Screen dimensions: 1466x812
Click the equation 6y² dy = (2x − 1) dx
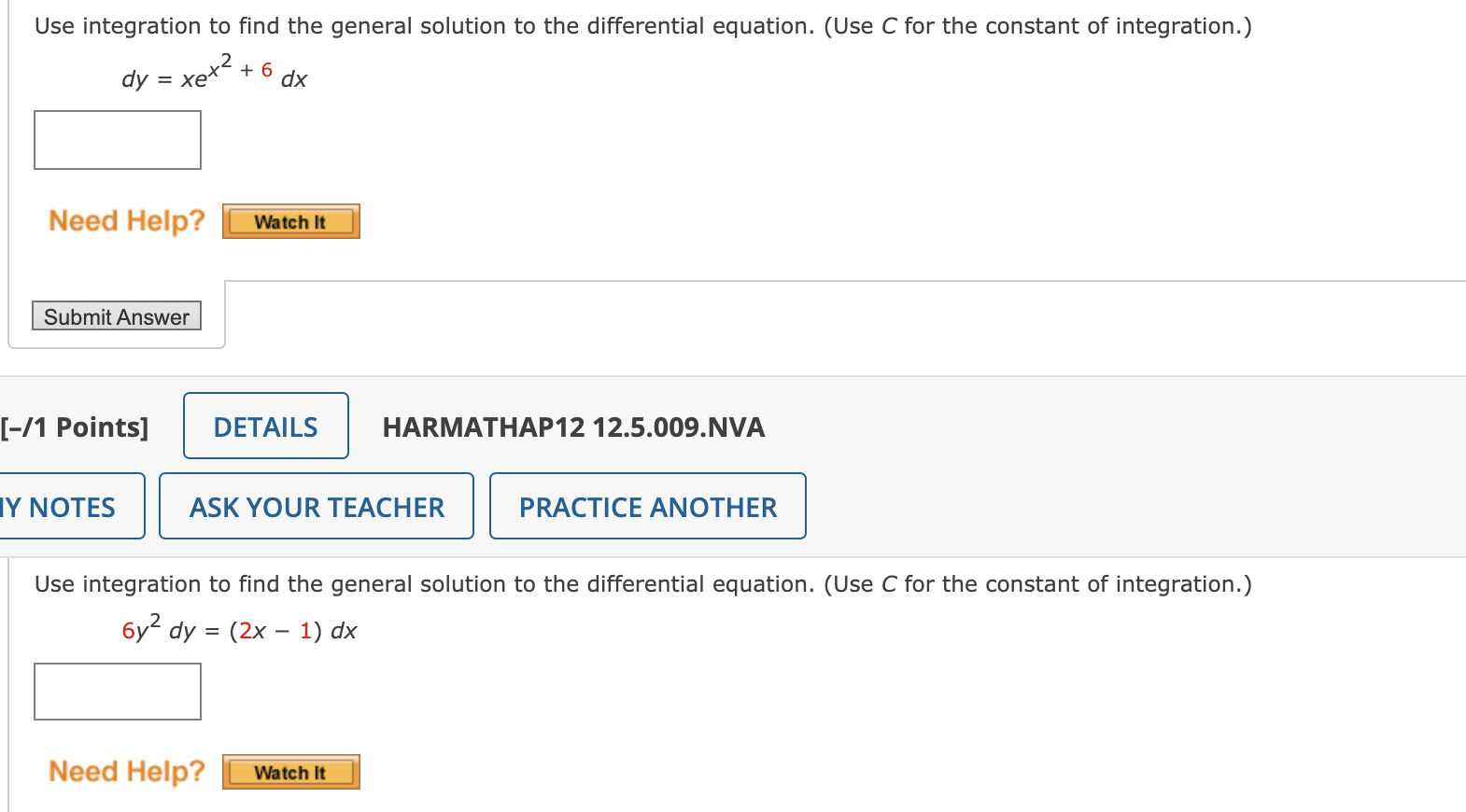pos(238,630)
